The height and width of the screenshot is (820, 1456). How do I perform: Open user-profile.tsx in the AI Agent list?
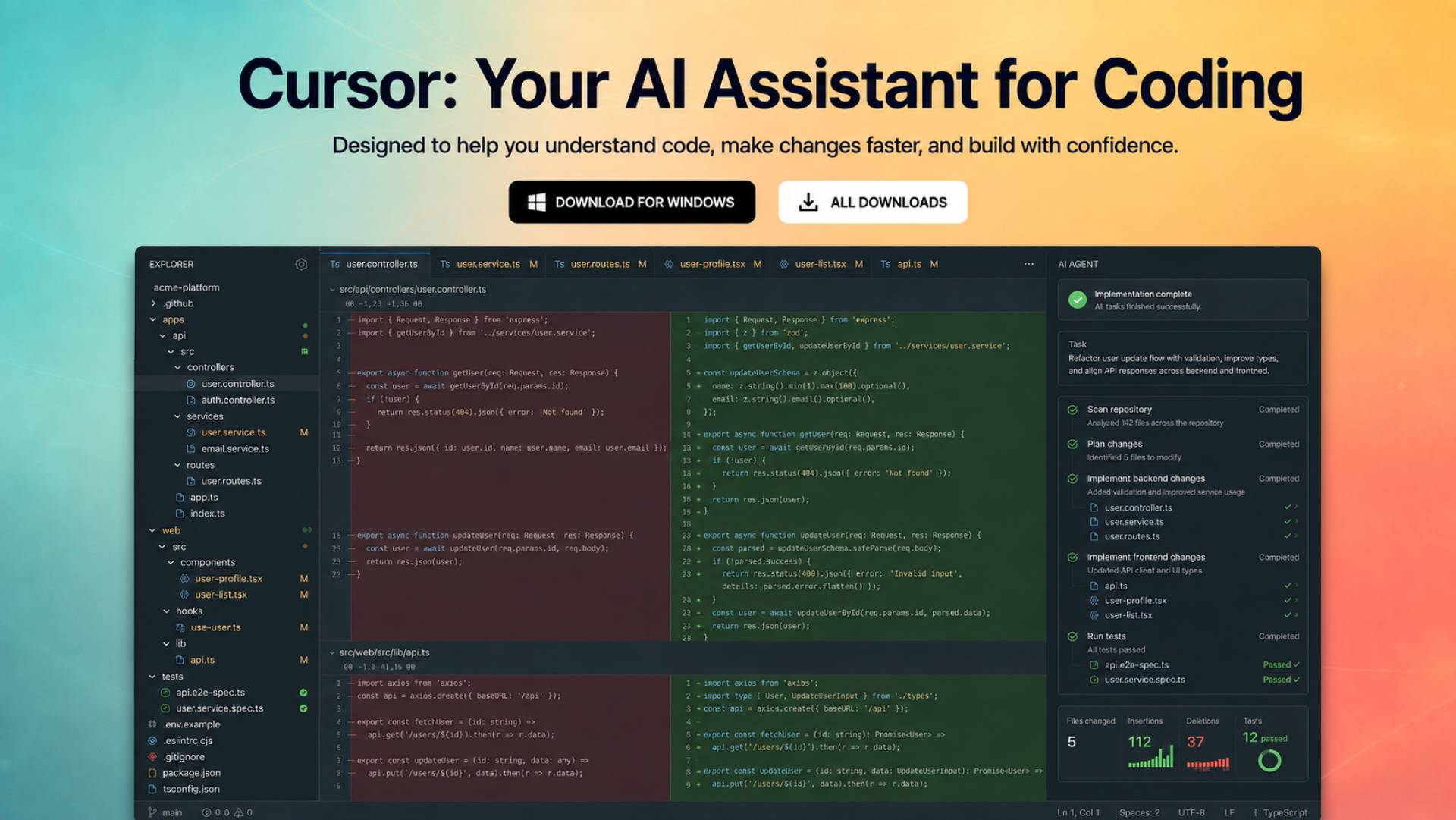(x=1135, y=601)
